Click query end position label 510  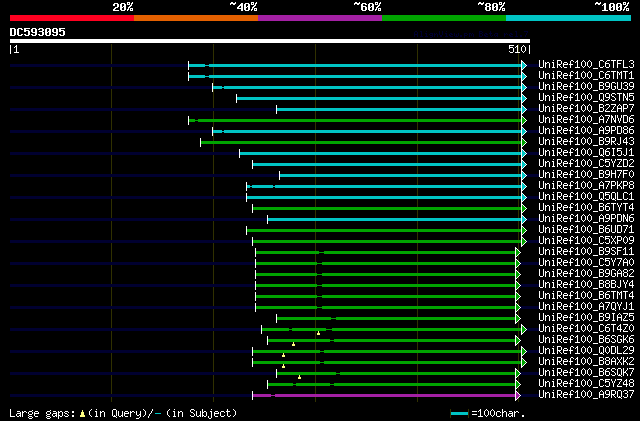pyautogui.click(x=519, y=49)
